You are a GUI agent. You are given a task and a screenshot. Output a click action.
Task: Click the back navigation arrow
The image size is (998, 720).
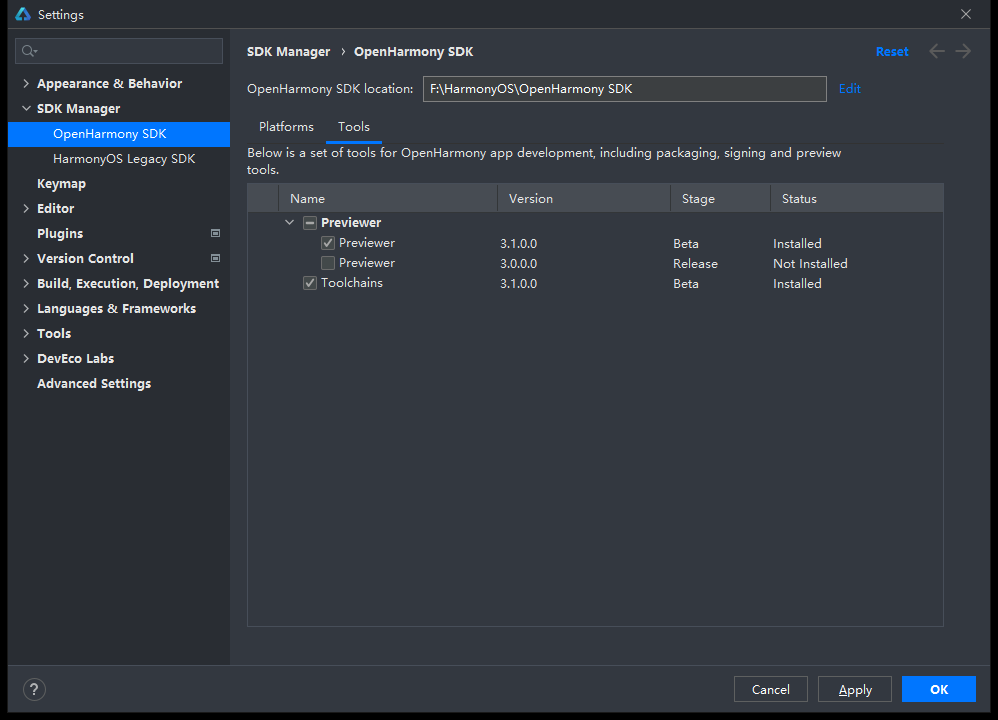coord(936,51)
